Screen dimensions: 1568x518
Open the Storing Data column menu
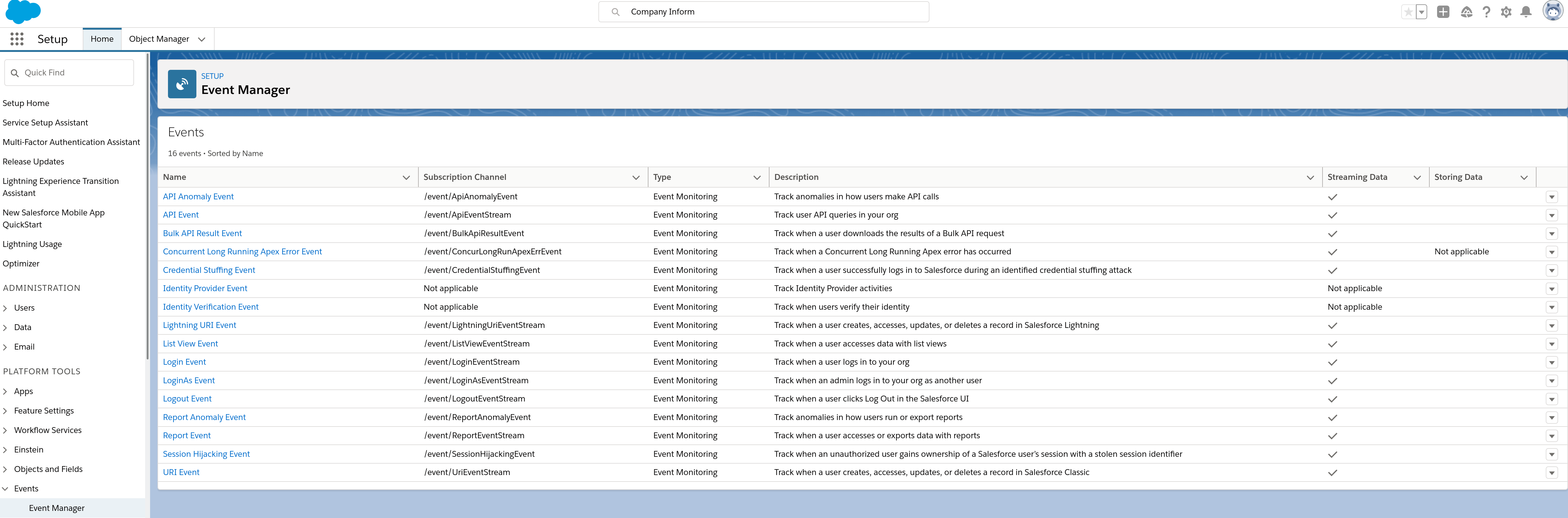1524,177
